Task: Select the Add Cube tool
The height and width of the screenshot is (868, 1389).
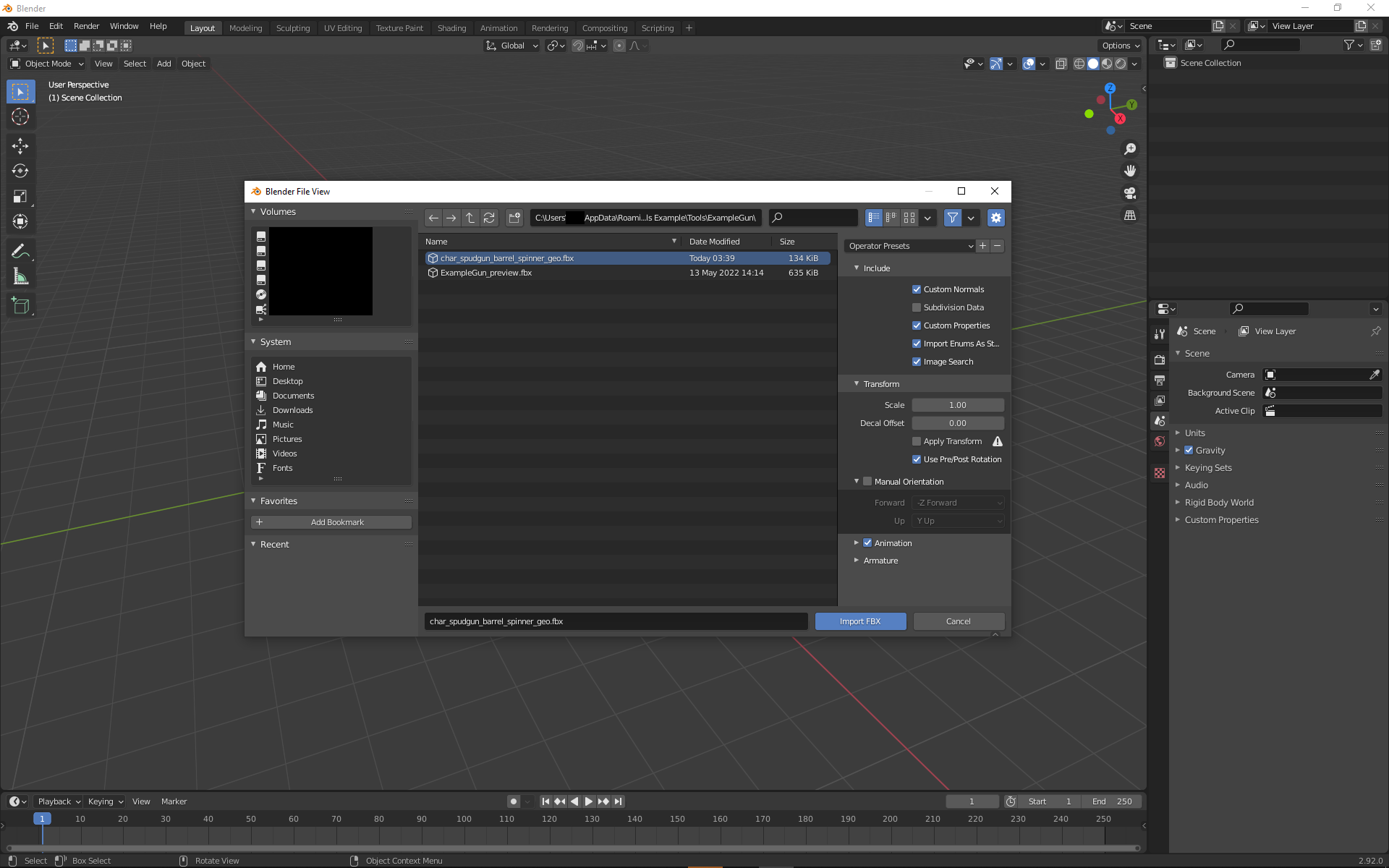Action: pyautogui.click(x=20, y=306)
